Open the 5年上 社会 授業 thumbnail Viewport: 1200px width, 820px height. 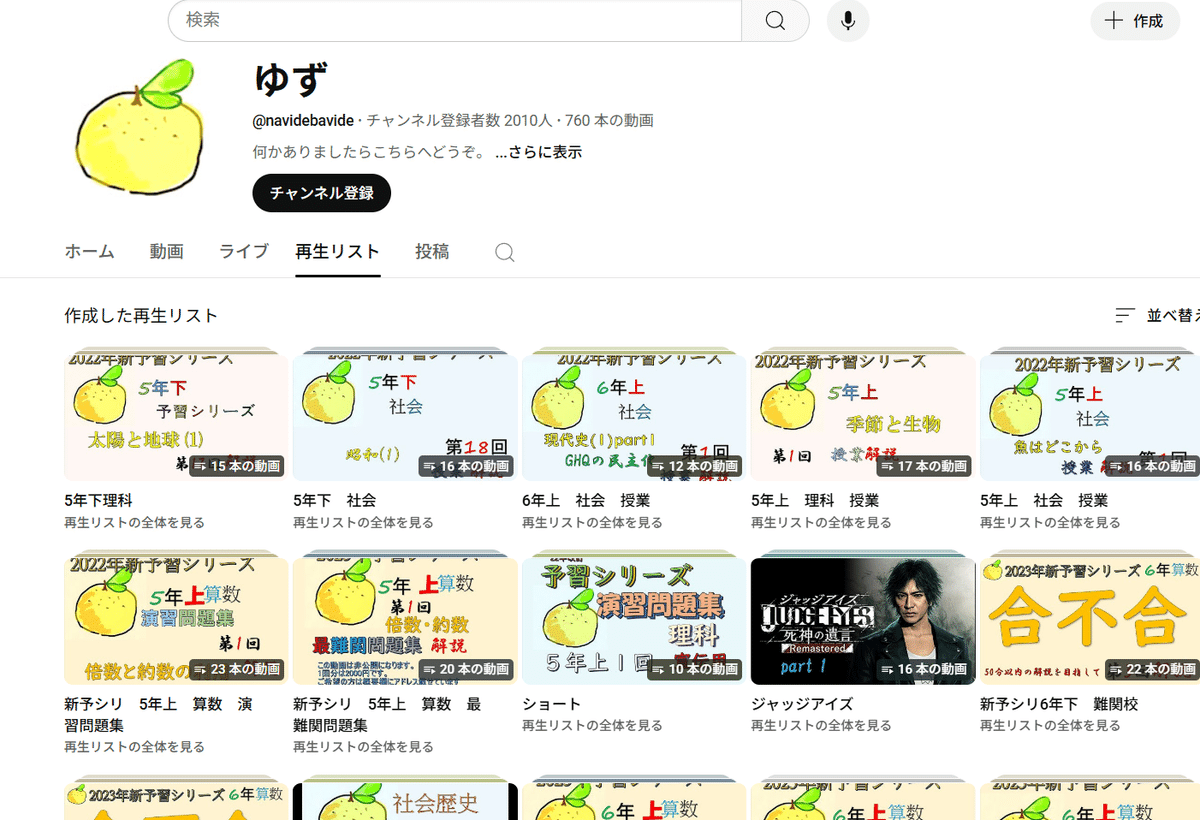coord(1090,415)
